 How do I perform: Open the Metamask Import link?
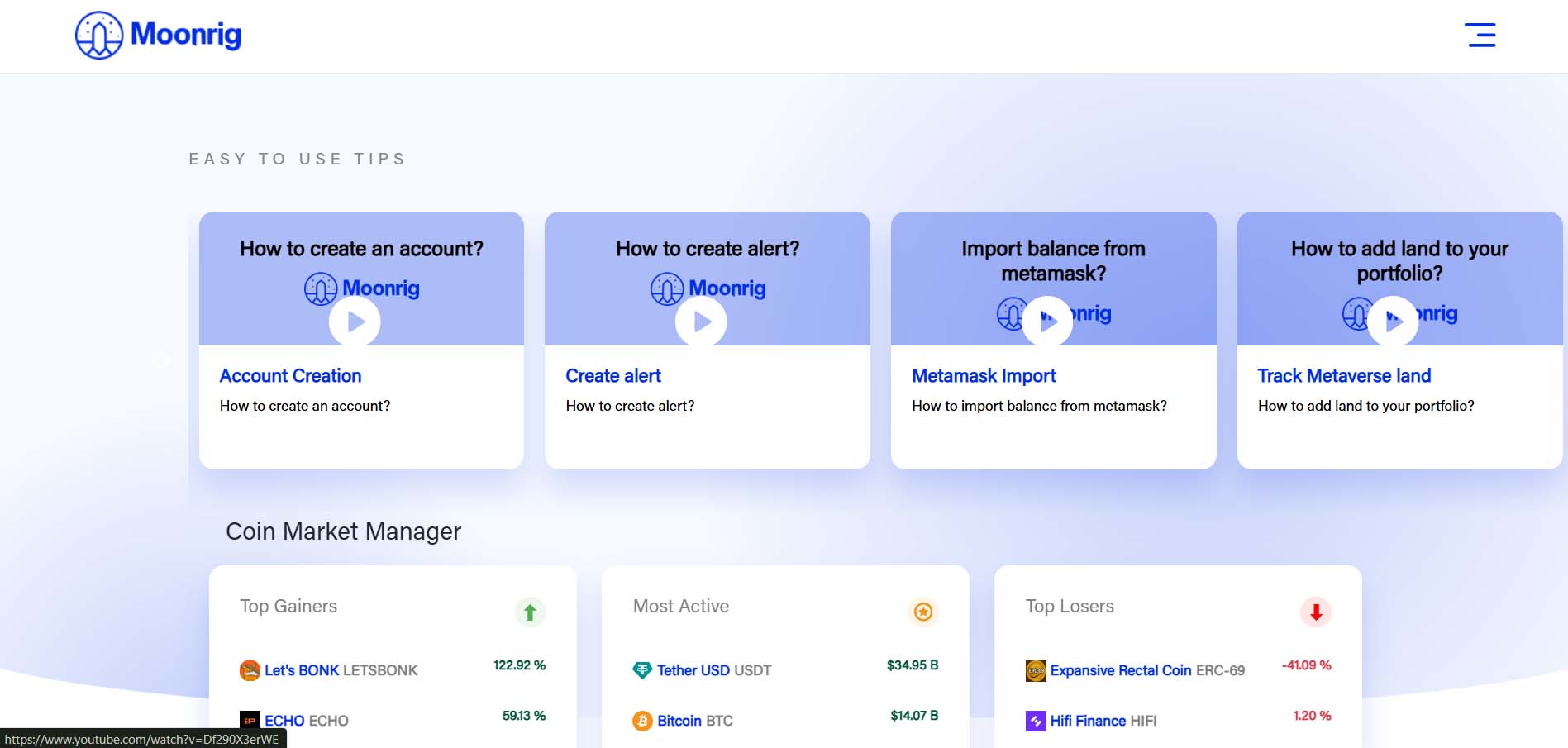click(x=984, y=376)
